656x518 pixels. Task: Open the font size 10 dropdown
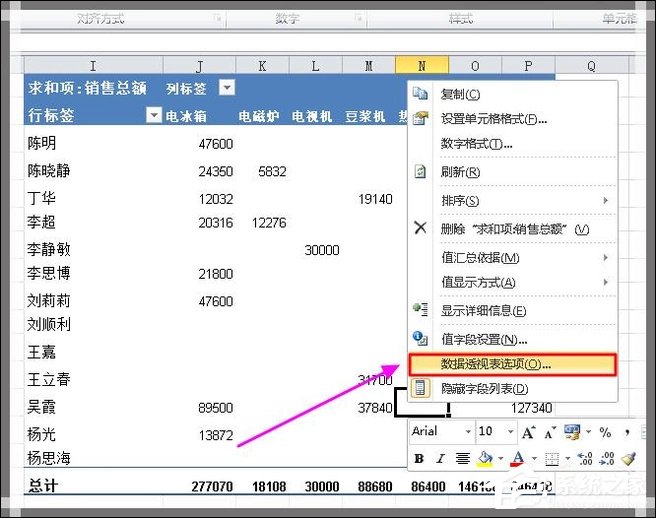pos(511,432)
